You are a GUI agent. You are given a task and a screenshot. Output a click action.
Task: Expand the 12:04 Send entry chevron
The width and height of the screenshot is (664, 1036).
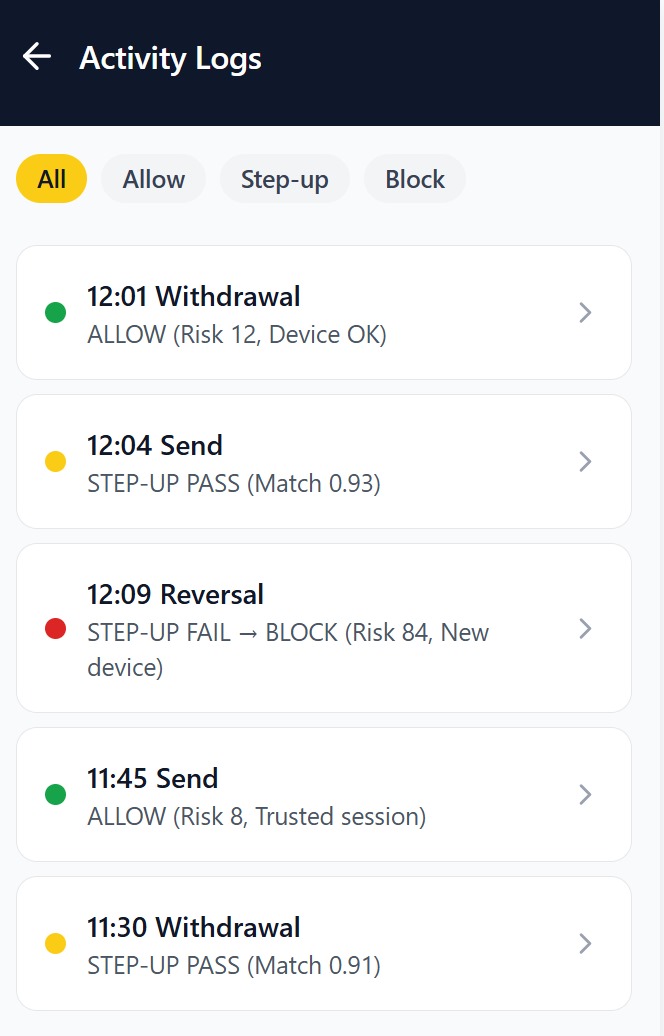(x=586, y=462)
